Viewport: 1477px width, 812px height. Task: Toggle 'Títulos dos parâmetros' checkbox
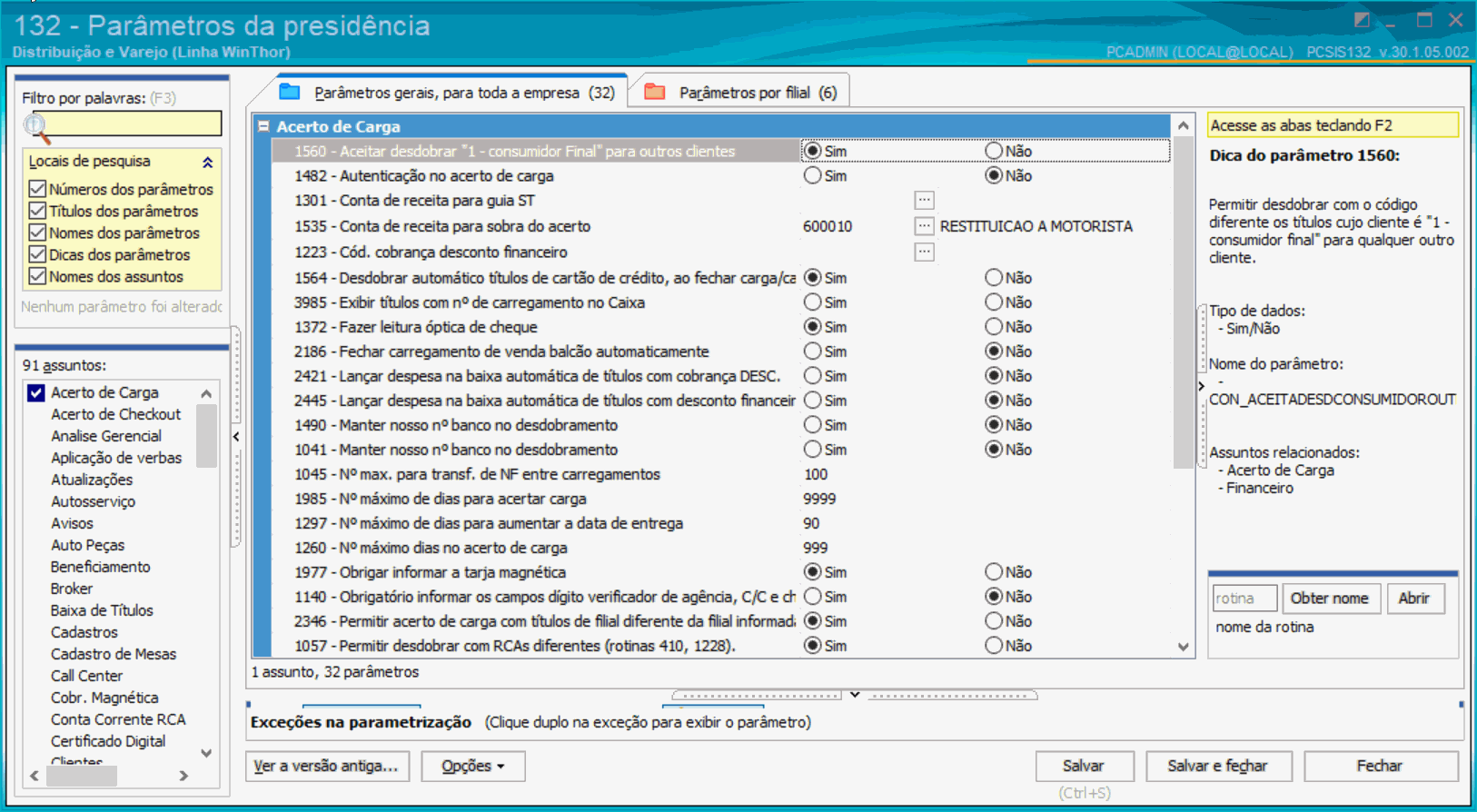(37, 211)
